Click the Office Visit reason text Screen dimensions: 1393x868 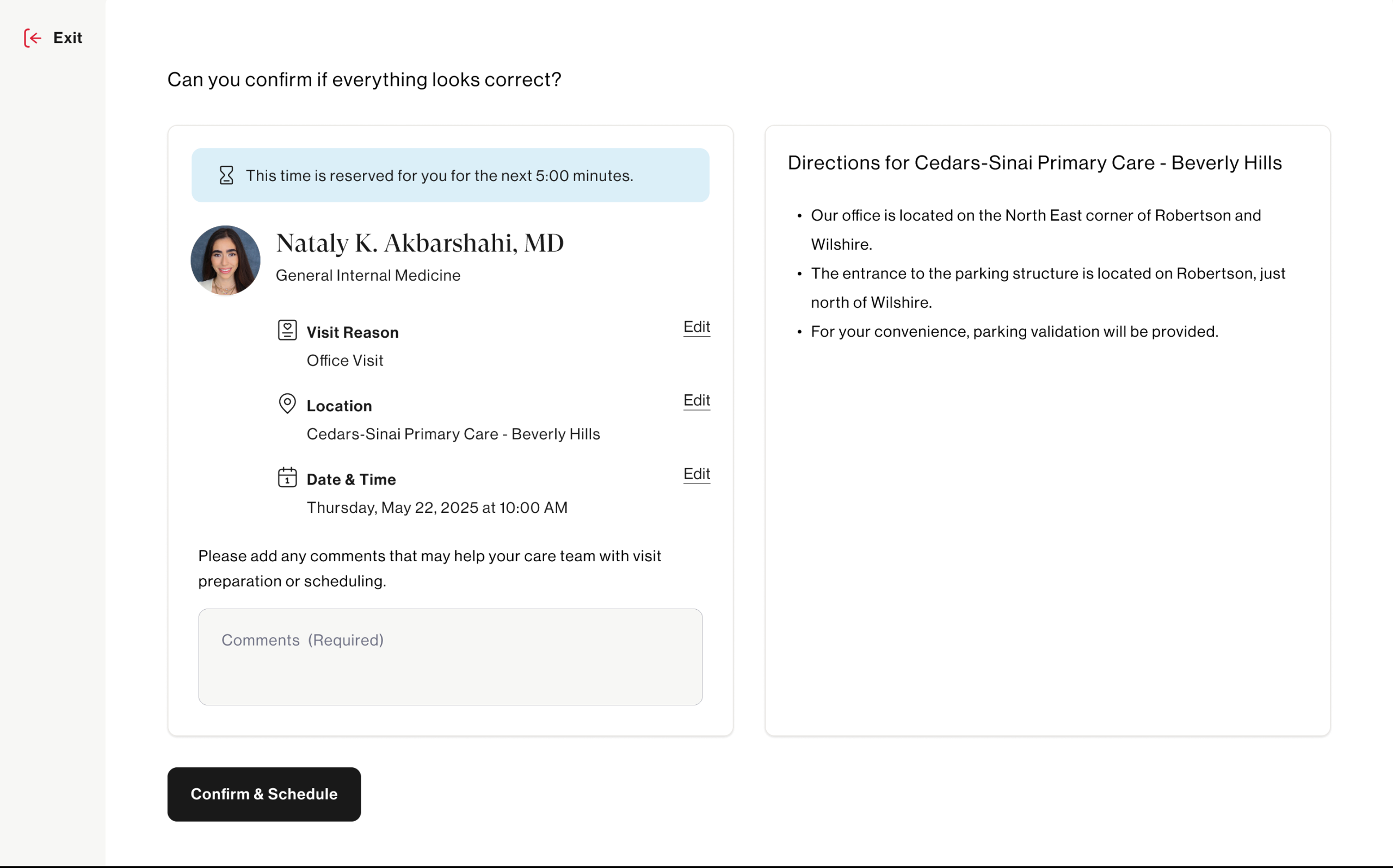click(x=344, y=361)
